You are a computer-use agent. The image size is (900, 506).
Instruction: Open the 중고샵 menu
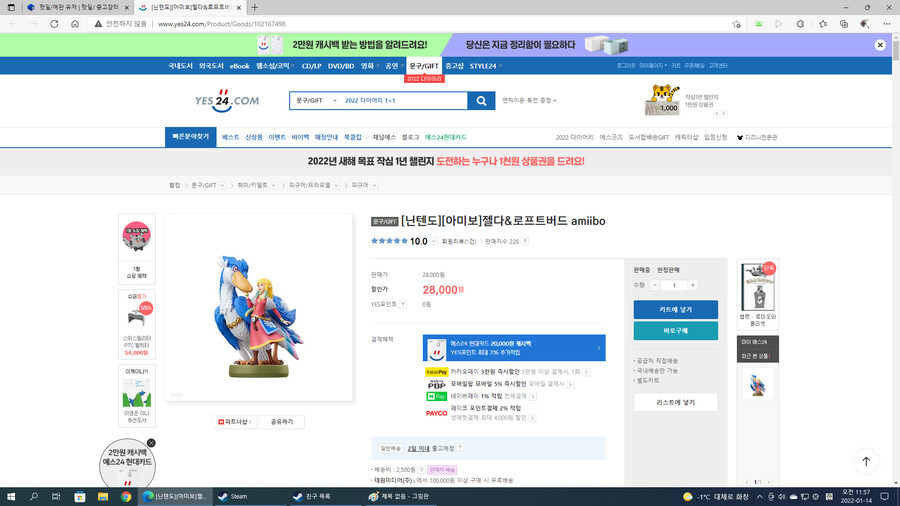tap(455, 66)
